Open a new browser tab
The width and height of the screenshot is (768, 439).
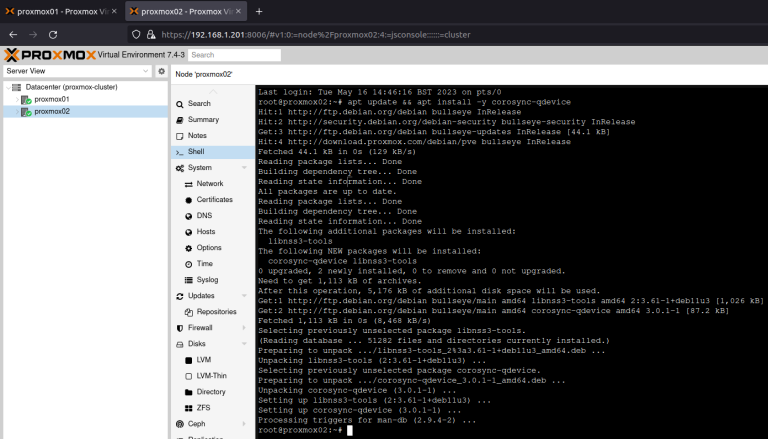(x=259, y=11)
